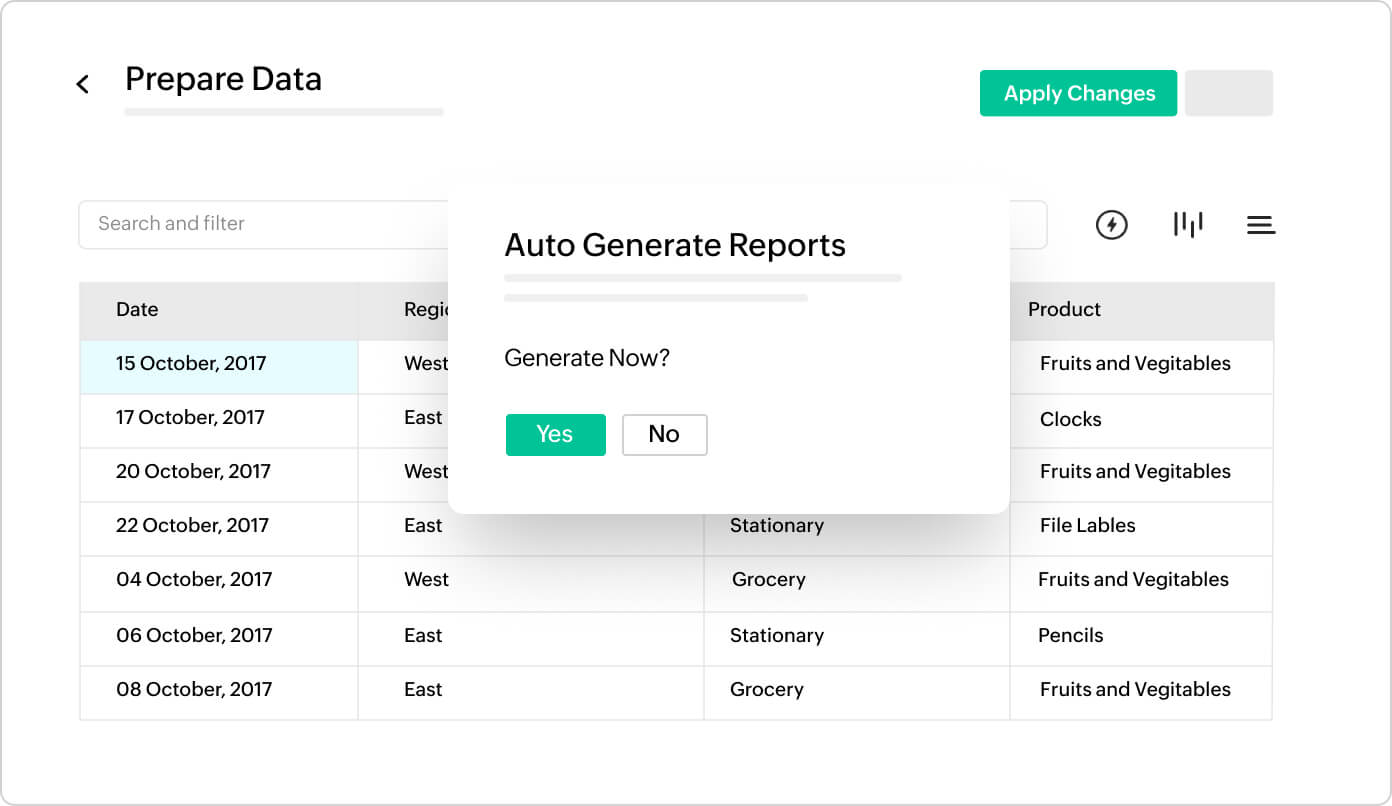Select Grocery cell in 08 October row
Viewport: 1392px width, 806px height.
(766, 690)
